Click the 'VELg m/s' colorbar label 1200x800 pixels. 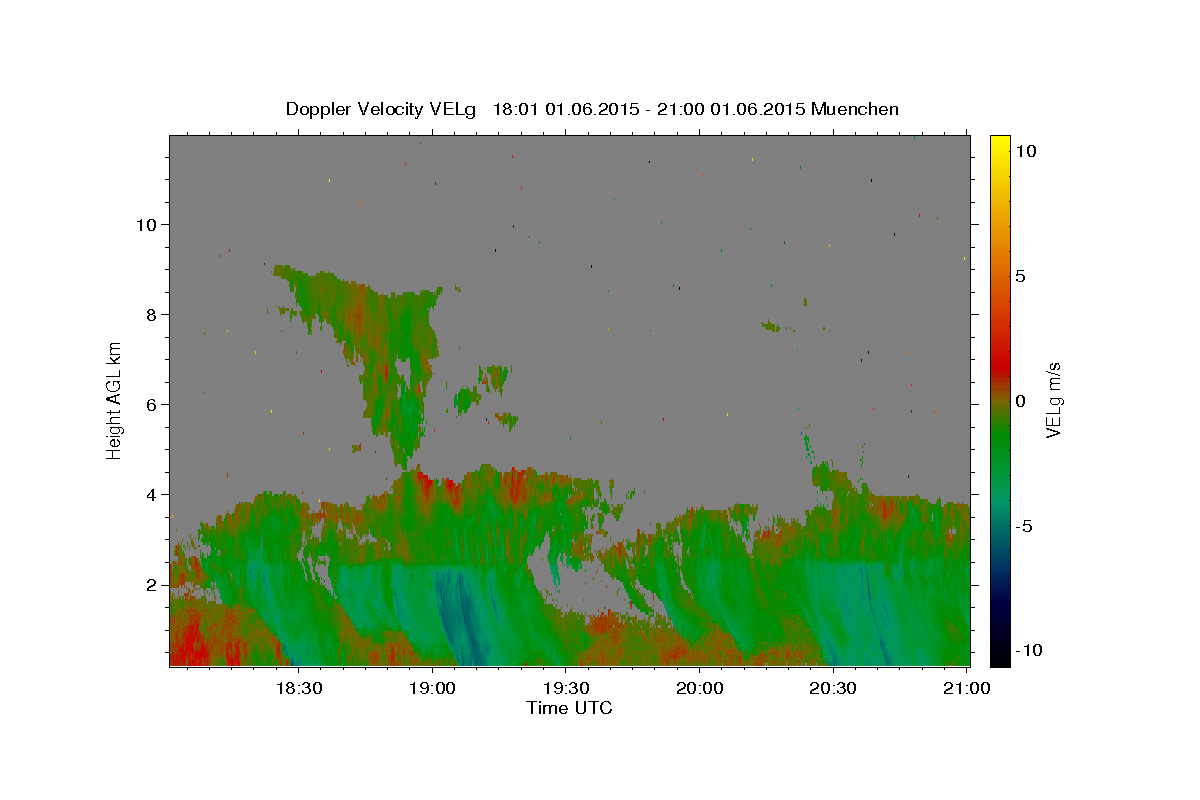pyautogui.click(x=1054, y=400)
